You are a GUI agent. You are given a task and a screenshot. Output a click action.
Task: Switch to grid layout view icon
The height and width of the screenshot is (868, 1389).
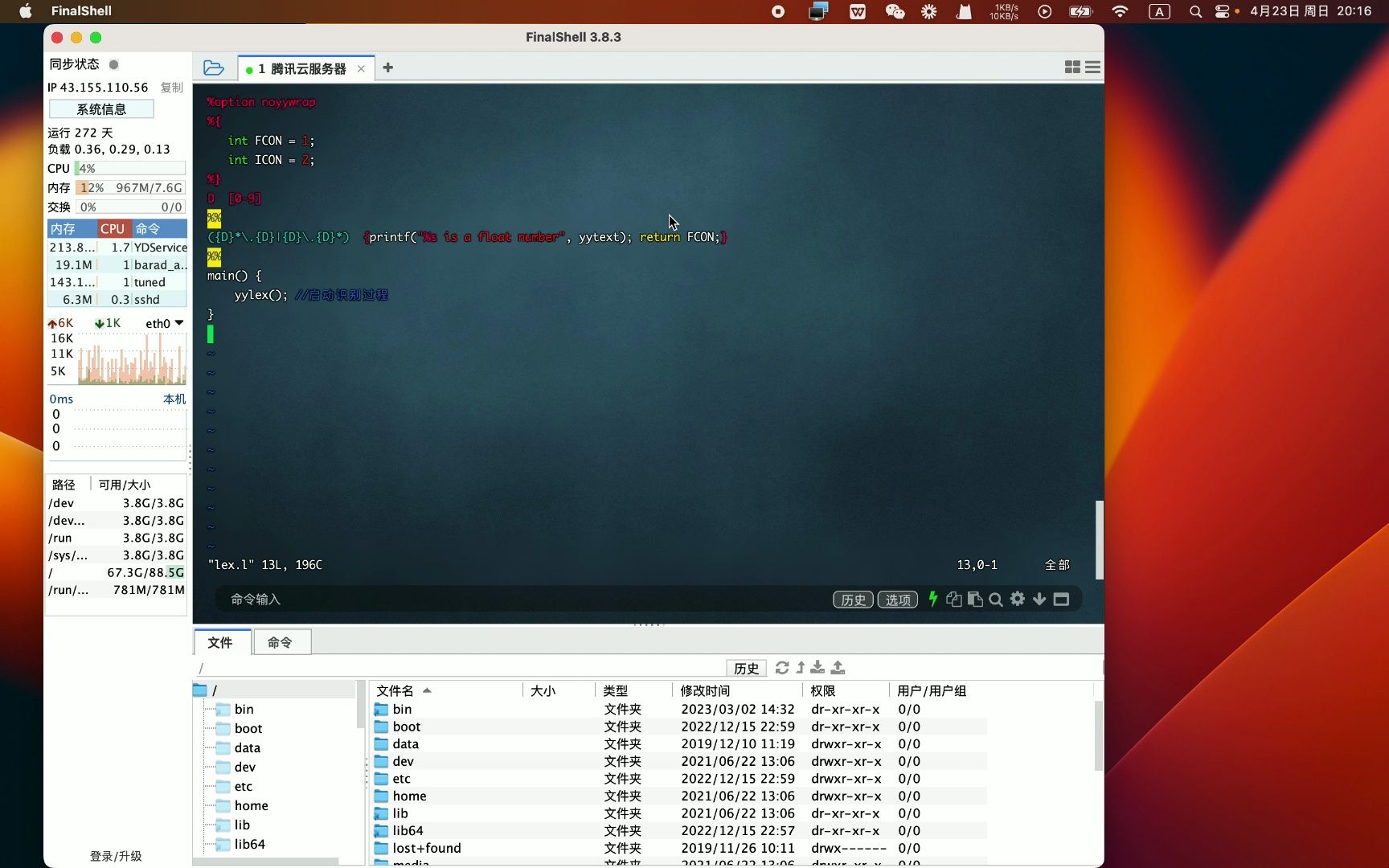tap(1072, 68)
